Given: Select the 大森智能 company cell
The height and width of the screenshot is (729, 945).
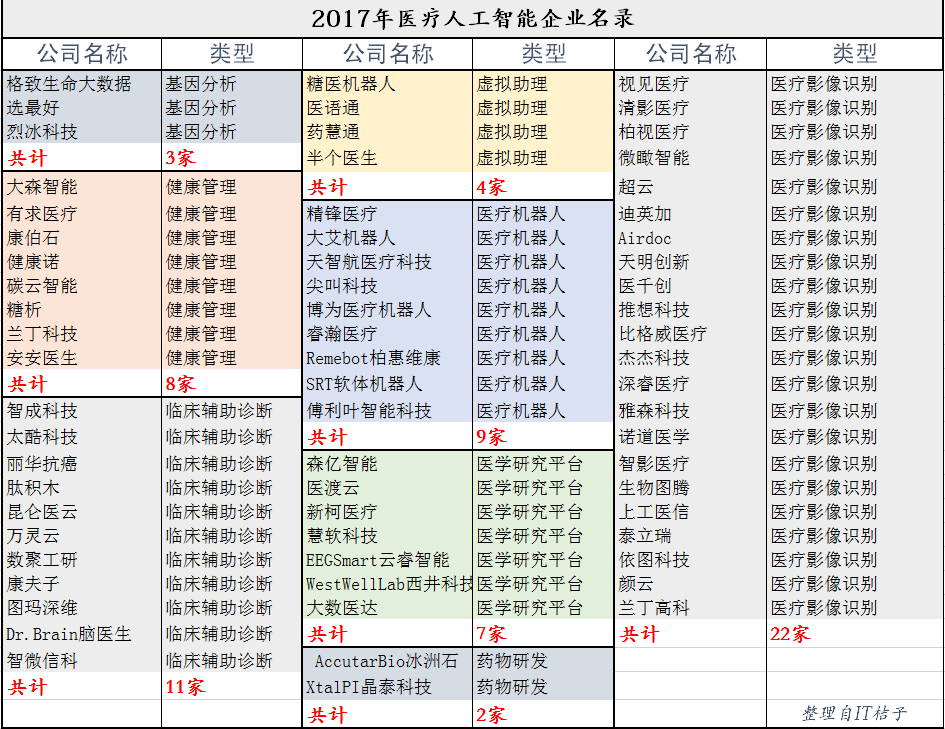Looking at the screenshot, I should pos(42,187).
